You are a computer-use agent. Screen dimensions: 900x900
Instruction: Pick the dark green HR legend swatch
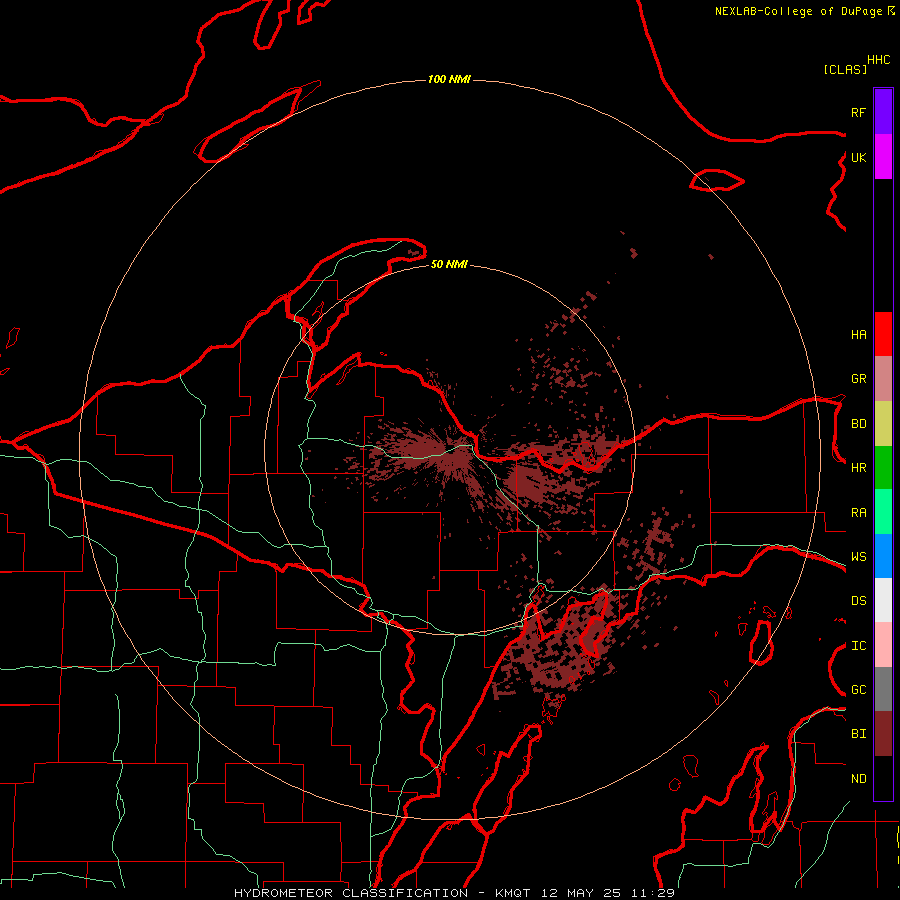883,468
